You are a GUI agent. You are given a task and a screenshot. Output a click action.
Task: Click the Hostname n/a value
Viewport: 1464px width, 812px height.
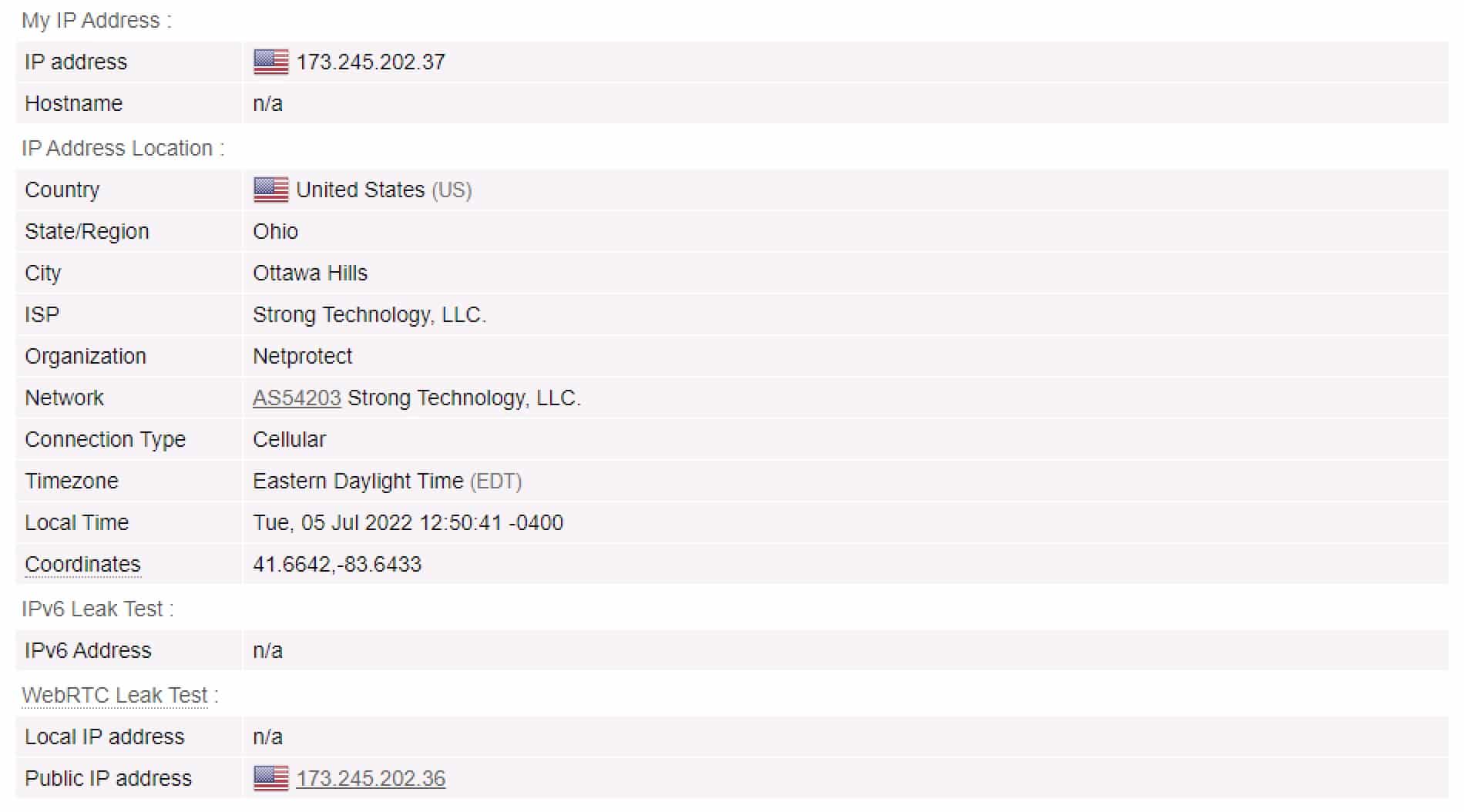coord(267,103)
